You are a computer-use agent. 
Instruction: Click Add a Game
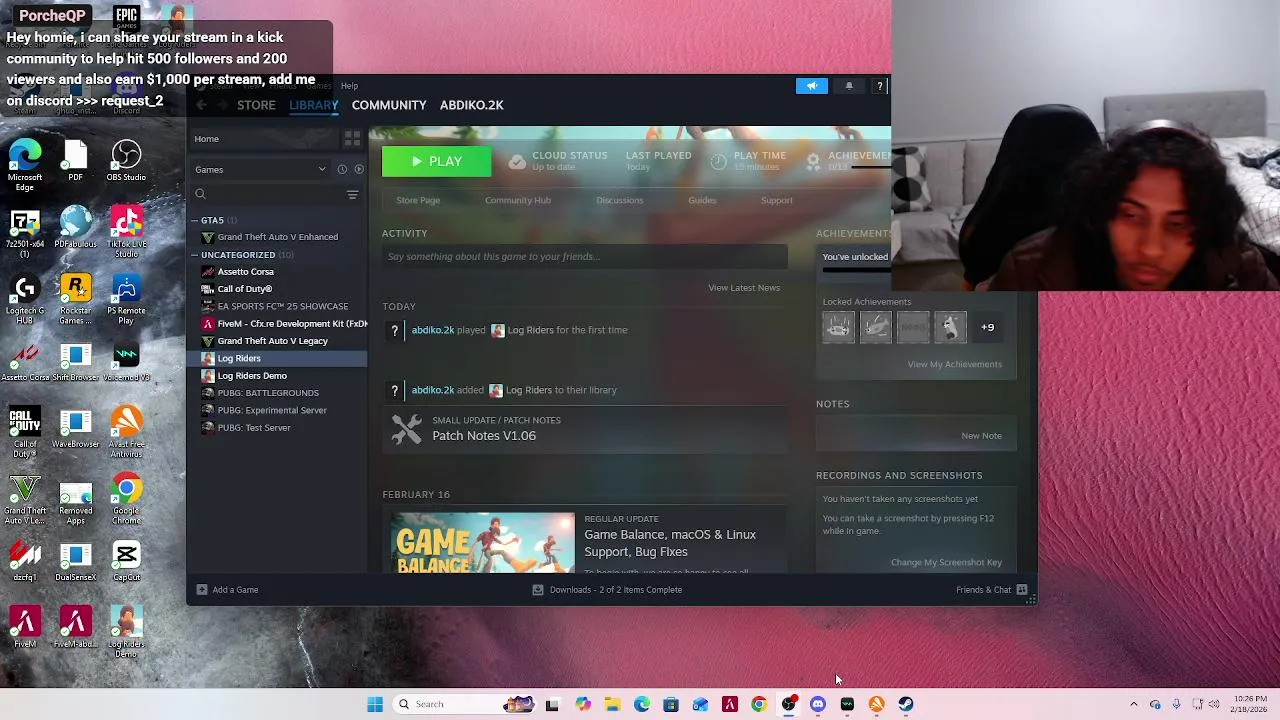[228, 590]
